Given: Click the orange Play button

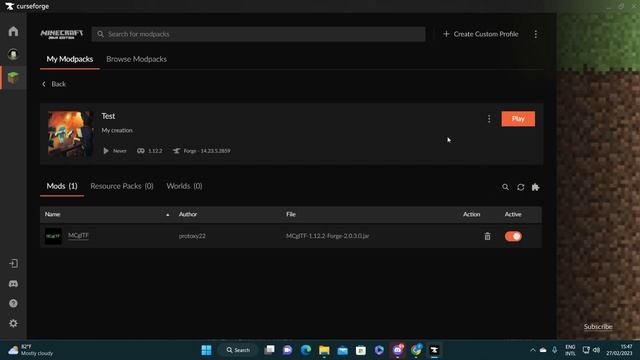Looking at the screenshot, I should point(518,119).
